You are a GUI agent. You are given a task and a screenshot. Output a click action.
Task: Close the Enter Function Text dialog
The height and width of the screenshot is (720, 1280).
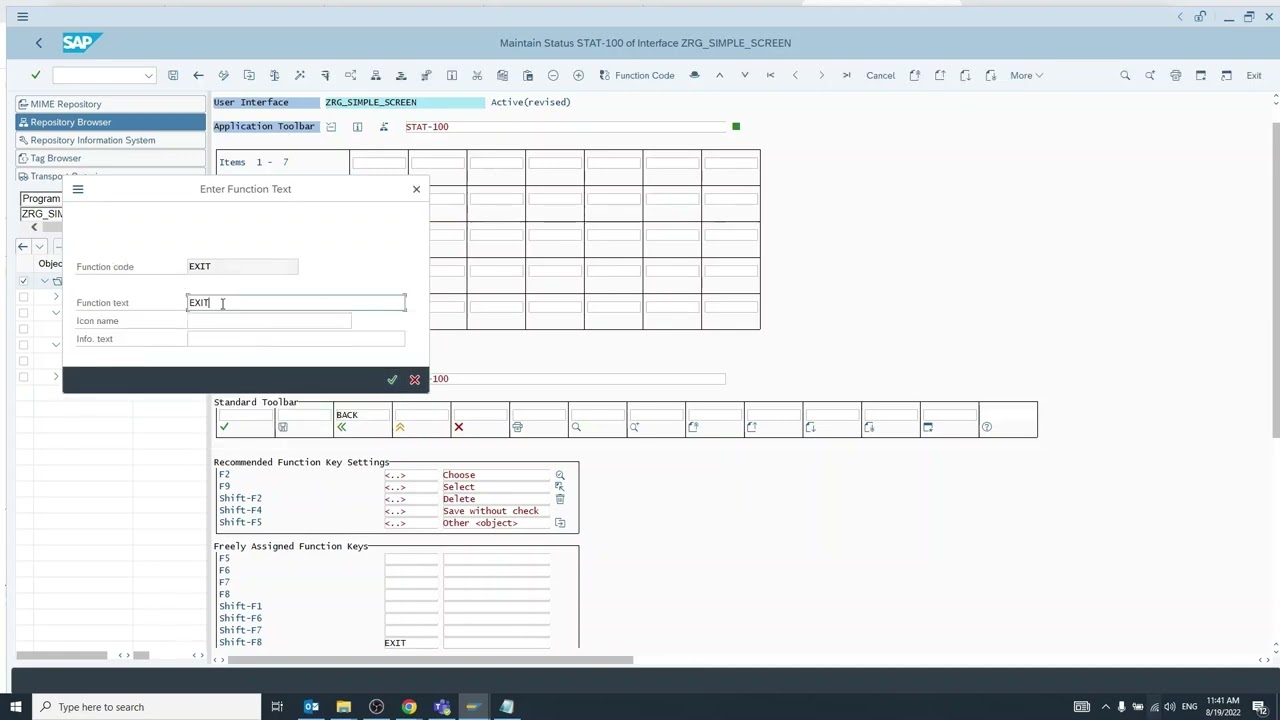[x=417, y=189]
